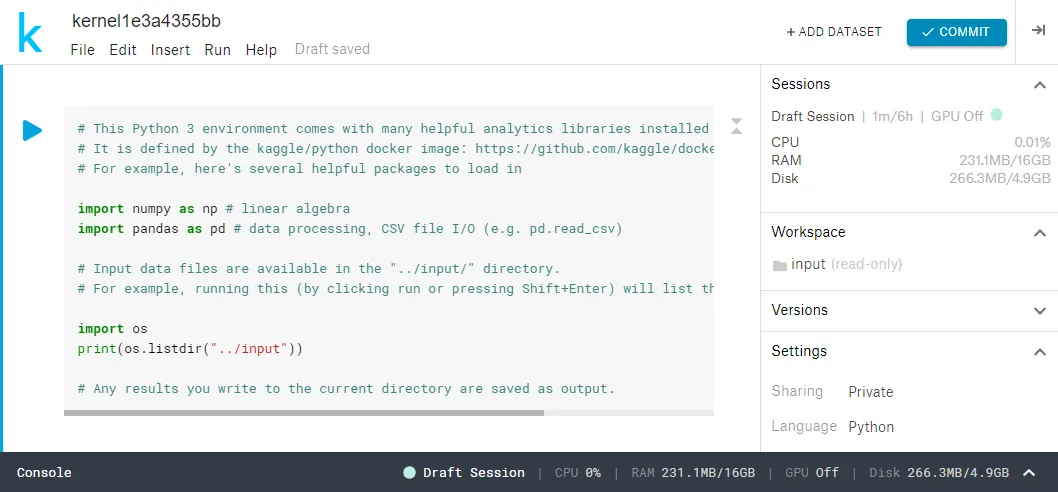The image size is (1058, 492).
Task: Click Add Dataset button
Action: pyautogui.click(x=834, y=32)
